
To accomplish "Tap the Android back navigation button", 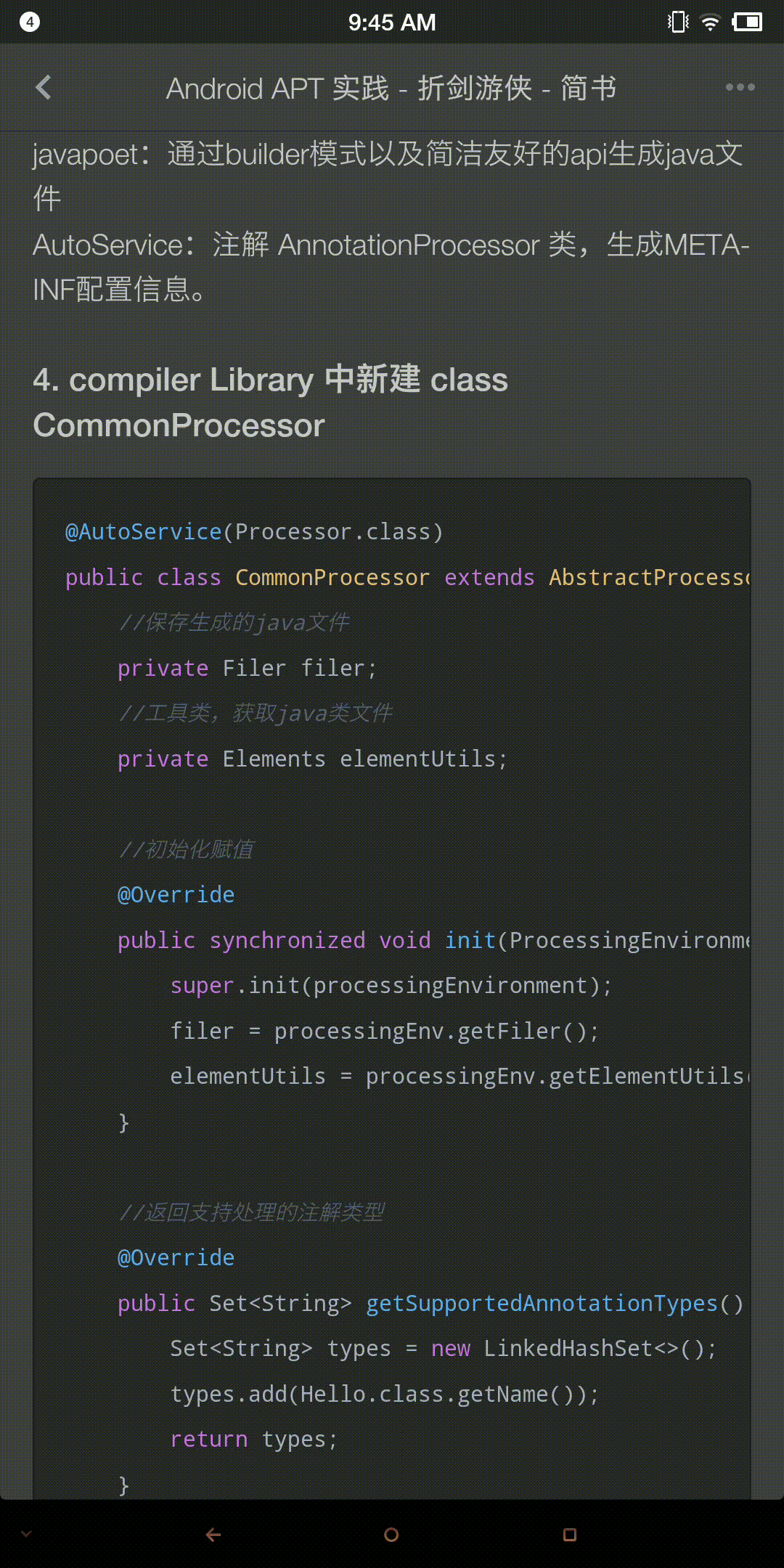I will click(x=213, y=1535).
